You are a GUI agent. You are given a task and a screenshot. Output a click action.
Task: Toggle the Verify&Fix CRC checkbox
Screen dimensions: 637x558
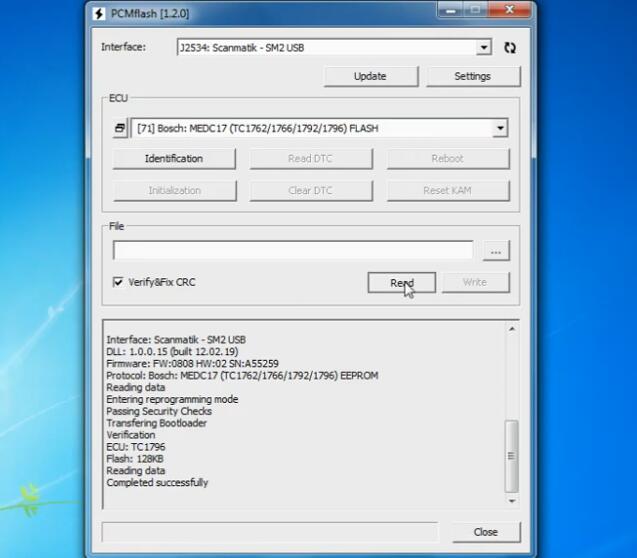tap(118, 282)
